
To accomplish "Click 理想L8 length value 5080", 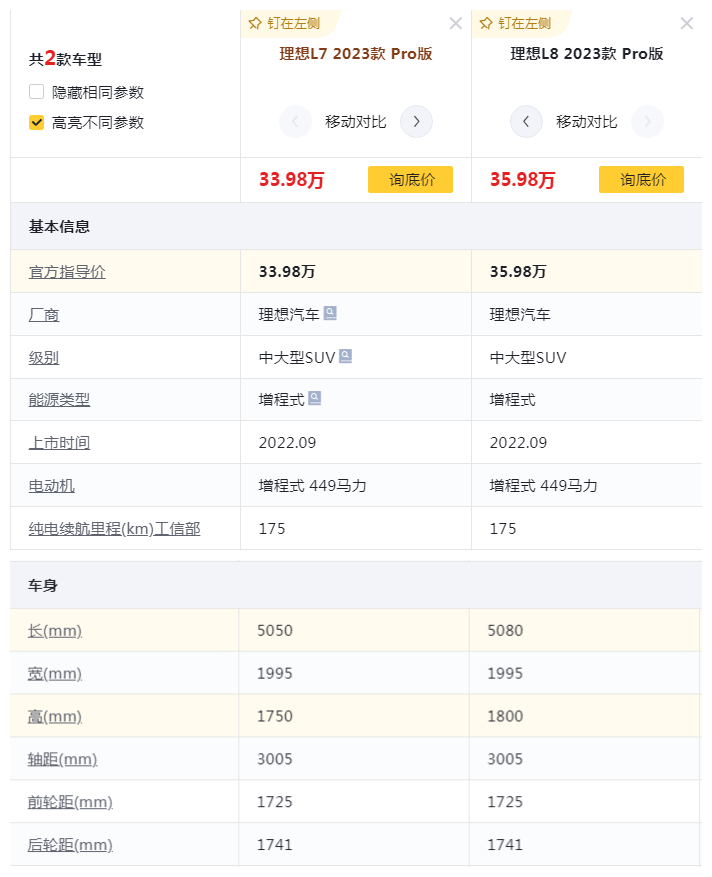I will pyautogui.click(x=505, y=630).
